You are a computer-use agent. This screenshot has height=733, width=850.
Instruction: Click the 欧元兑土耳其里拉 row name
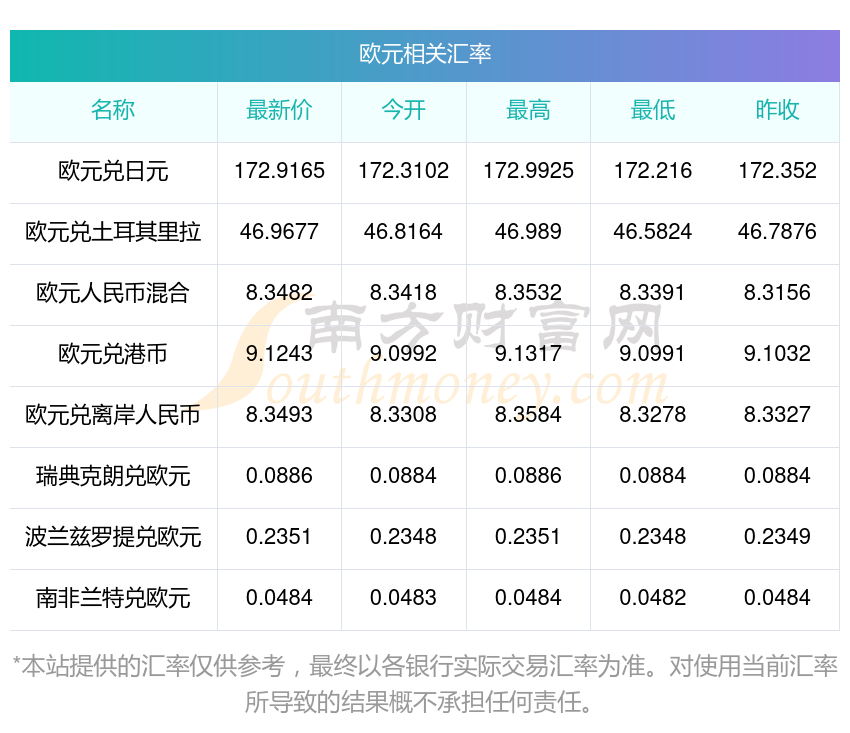click(x=113, y=232)
